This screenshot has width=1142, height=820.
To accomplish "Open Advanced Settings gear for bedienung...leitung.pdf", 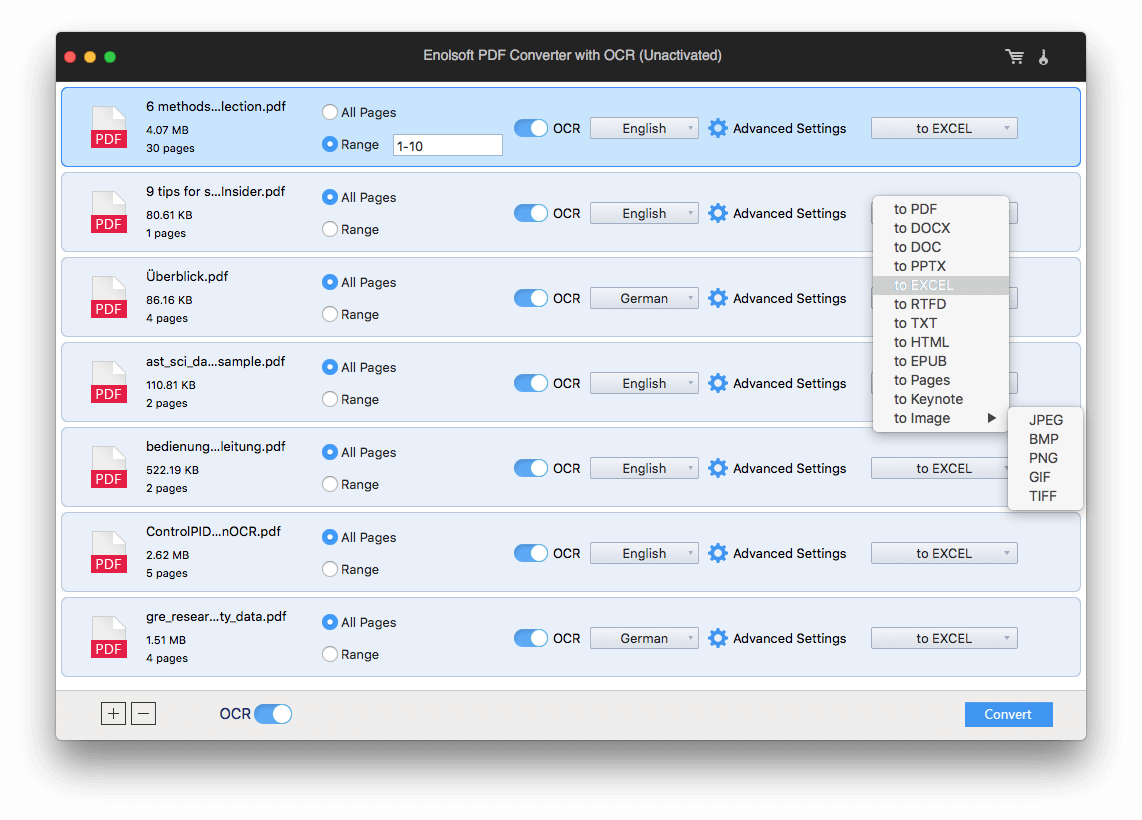I will 717,468.
